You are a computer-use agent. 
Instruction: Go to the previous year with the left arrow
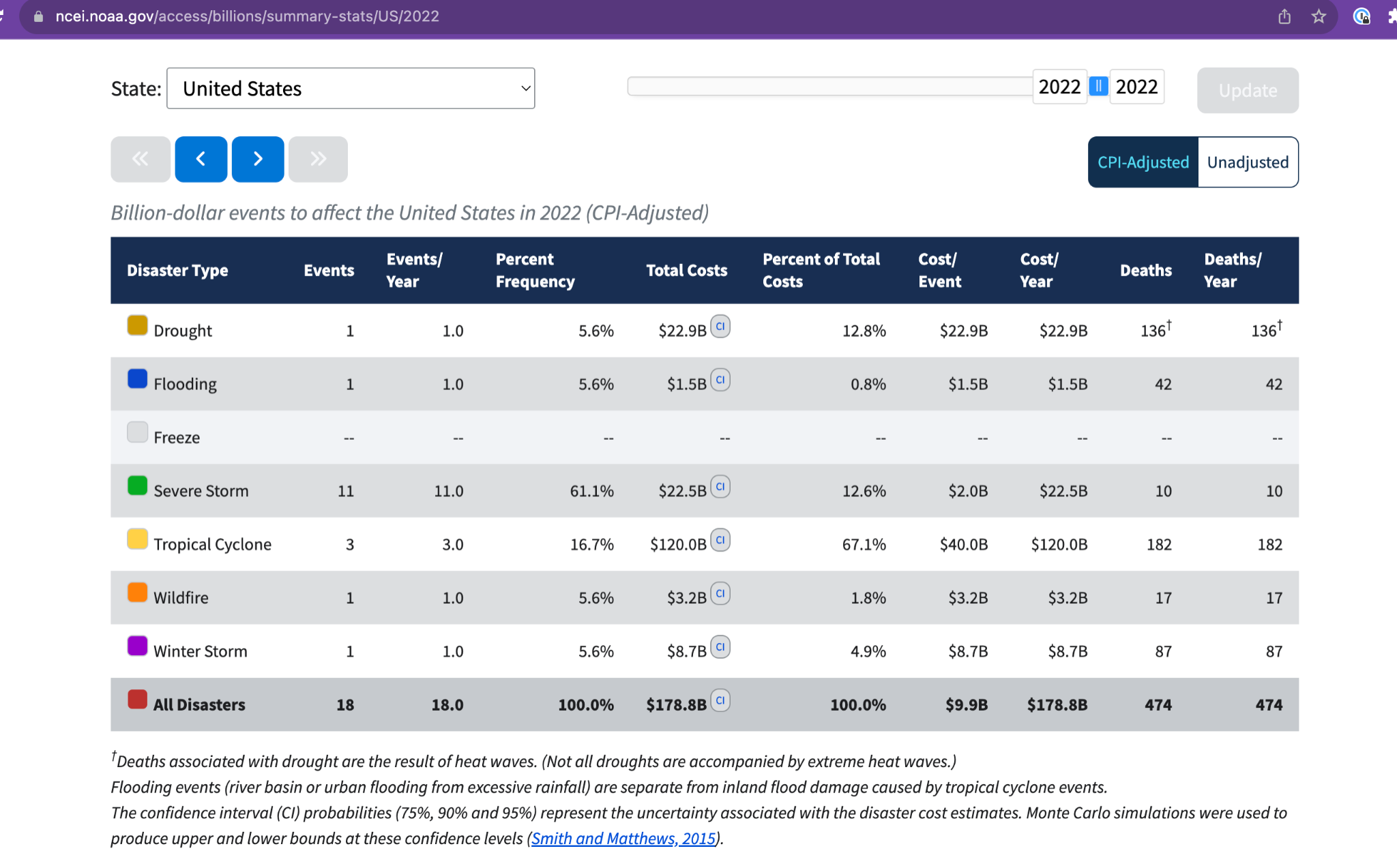point(201,159)
